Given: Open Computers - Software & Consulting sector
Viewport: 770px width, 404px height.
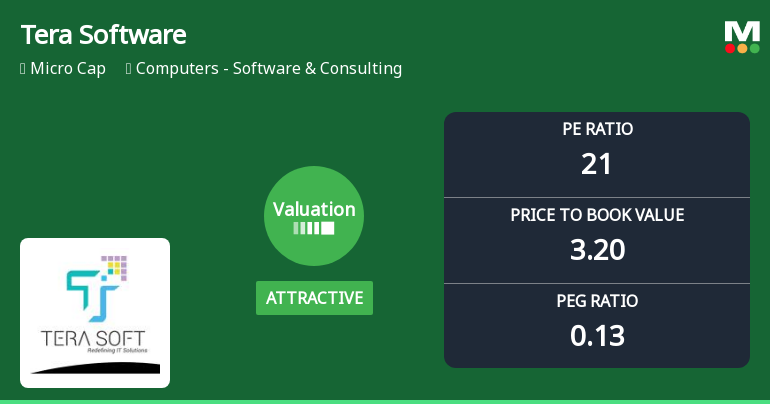Looking at the screenshot, I should pyautogui.click(x=269, y=69).
